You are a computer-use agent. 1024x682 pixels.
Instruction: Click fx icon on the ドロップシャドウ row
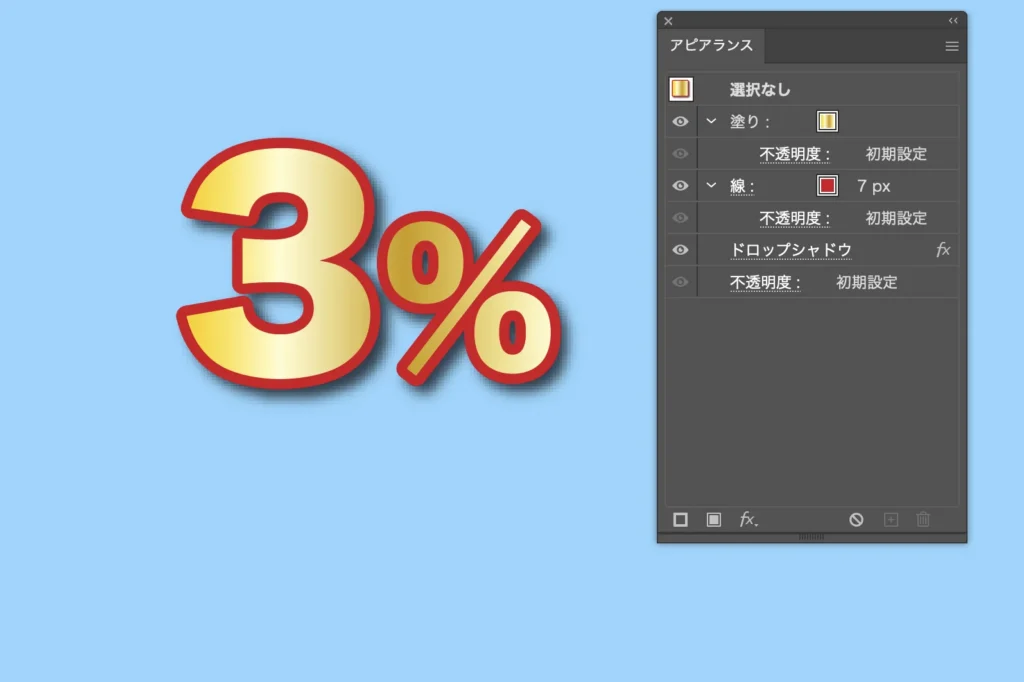coord(943,250)
